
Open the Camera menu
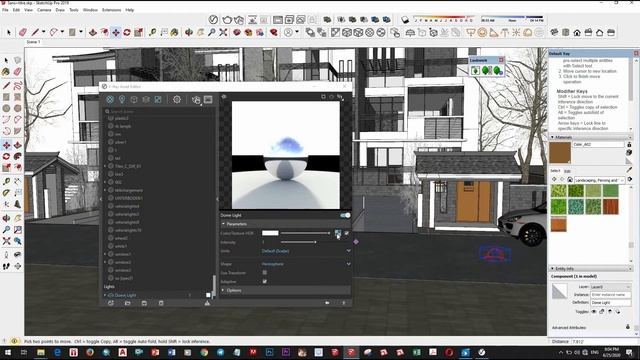44,10
